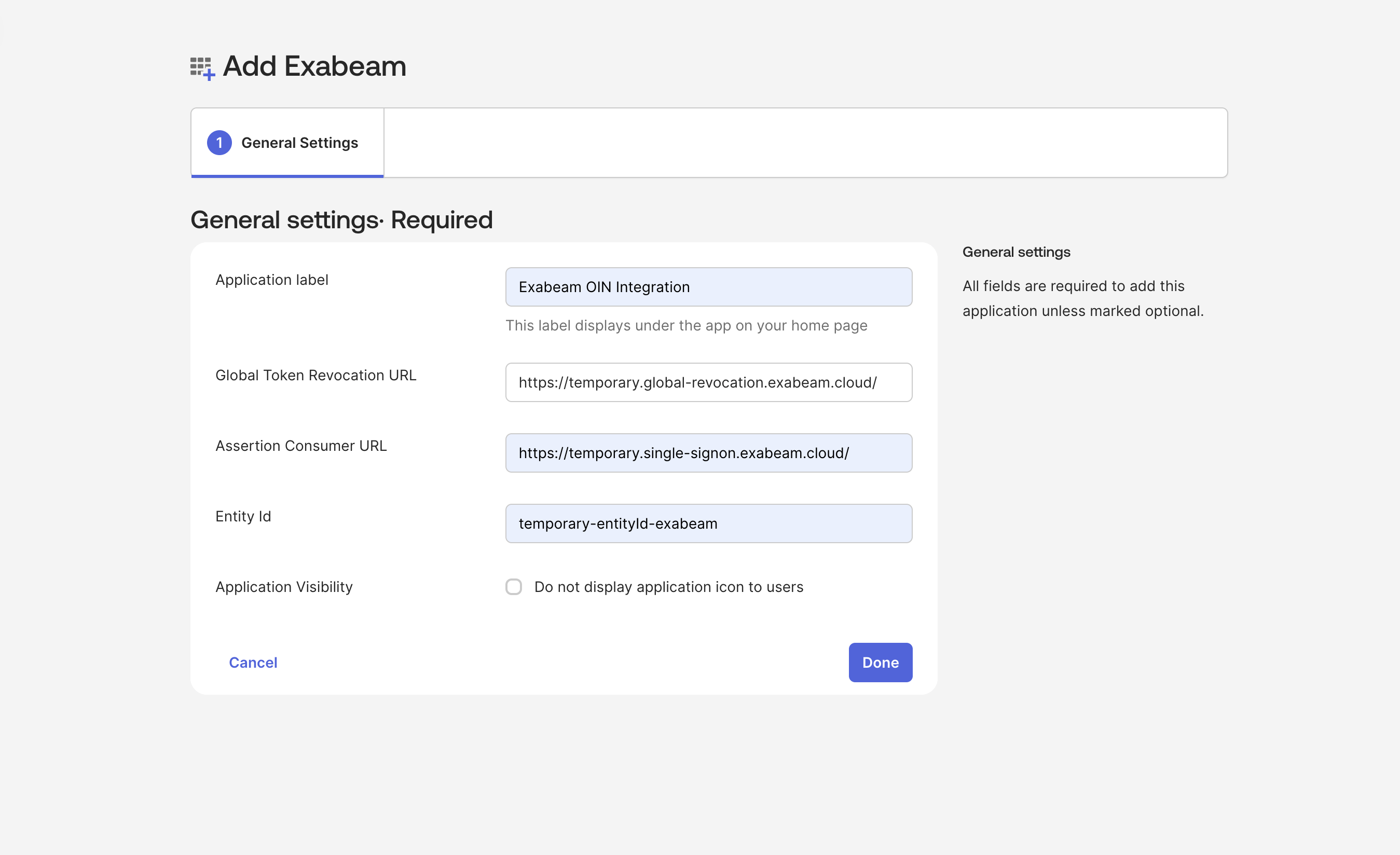Click the Cancel link
The height and width of the screenshot is (855, 1400).
pos(253,662)
